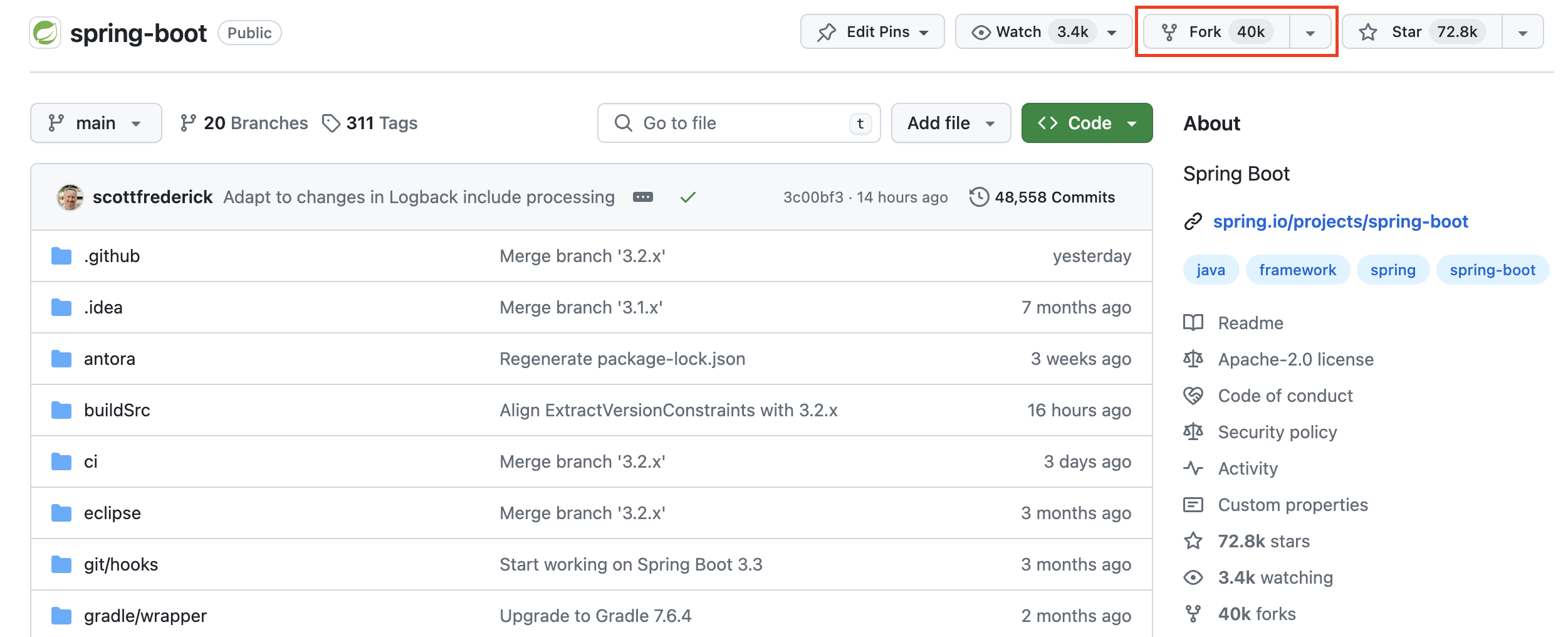This screenshot has height=637, width=1568.
Task: View the 48,558 Commits history
Action: [1042, 197]
